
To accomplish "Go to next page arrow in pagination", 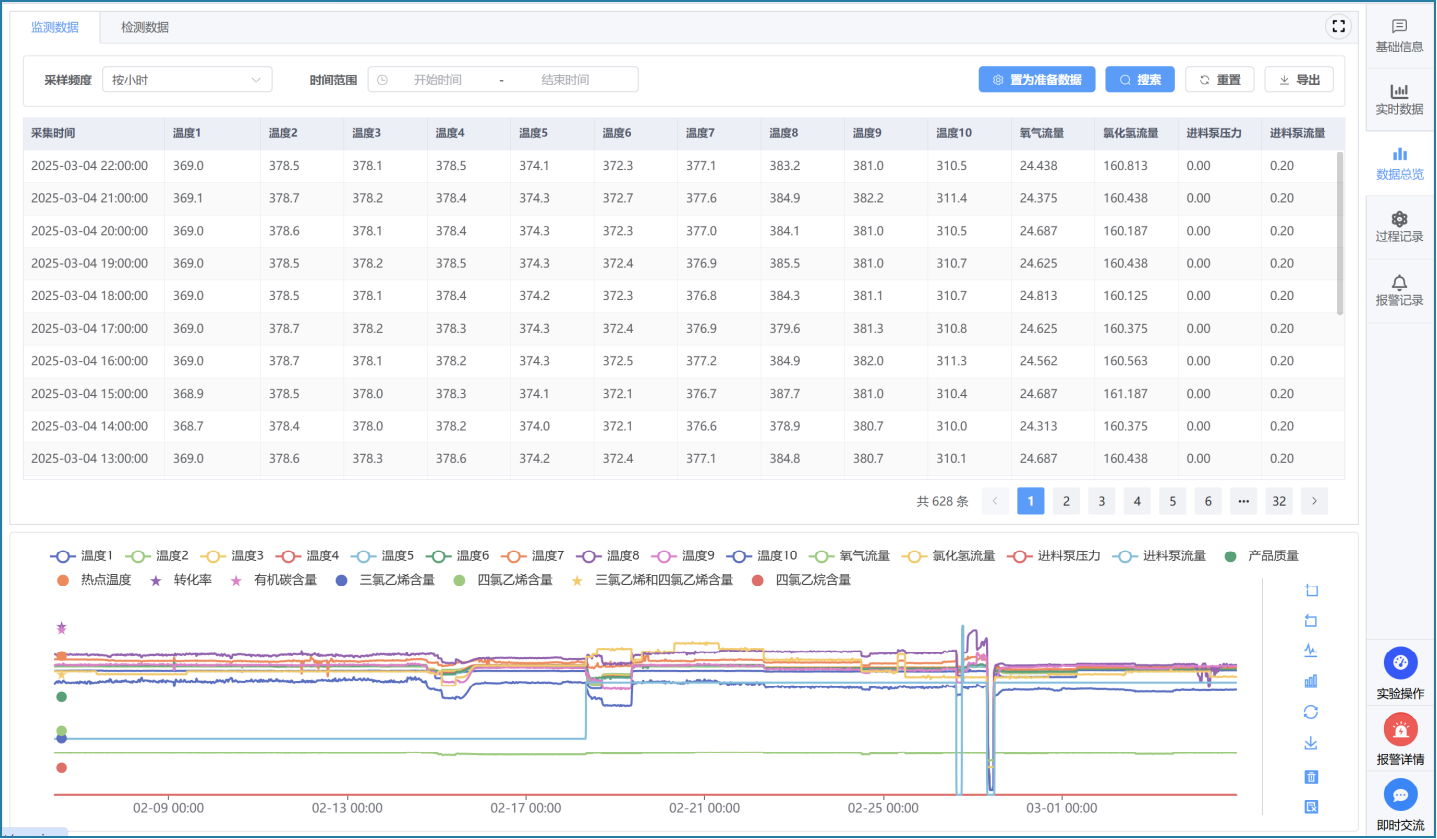I will pyautogui.click(x=1314, y=501).
